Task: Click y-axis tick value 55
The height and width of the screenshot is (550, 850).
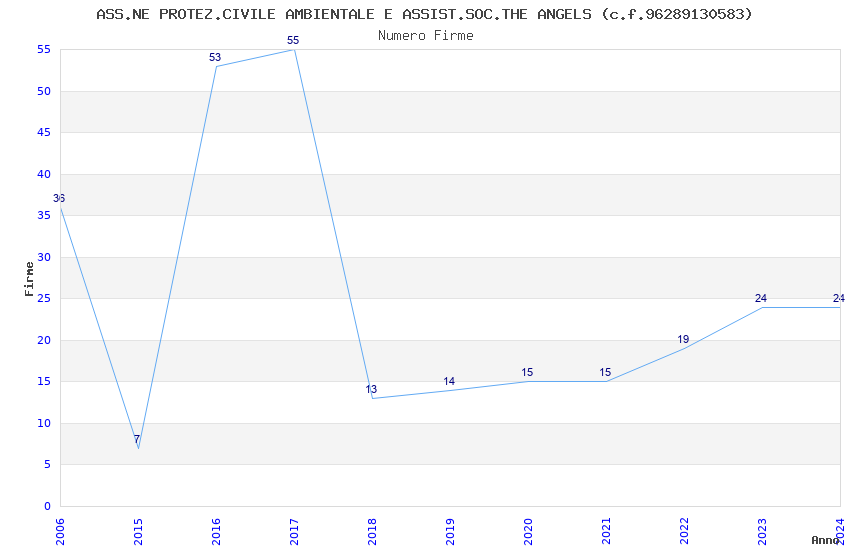Action: [x=44, y=49]
